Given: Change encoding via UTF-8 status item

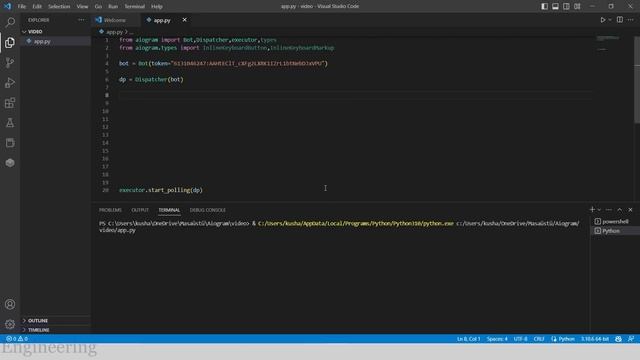Looking at the screenshot, I should coord(520,339).
